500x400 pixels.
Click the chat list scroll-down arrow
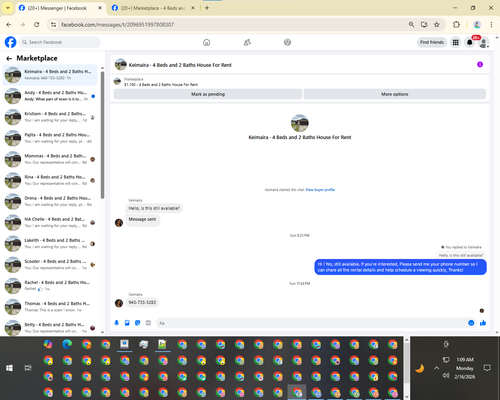102,332
